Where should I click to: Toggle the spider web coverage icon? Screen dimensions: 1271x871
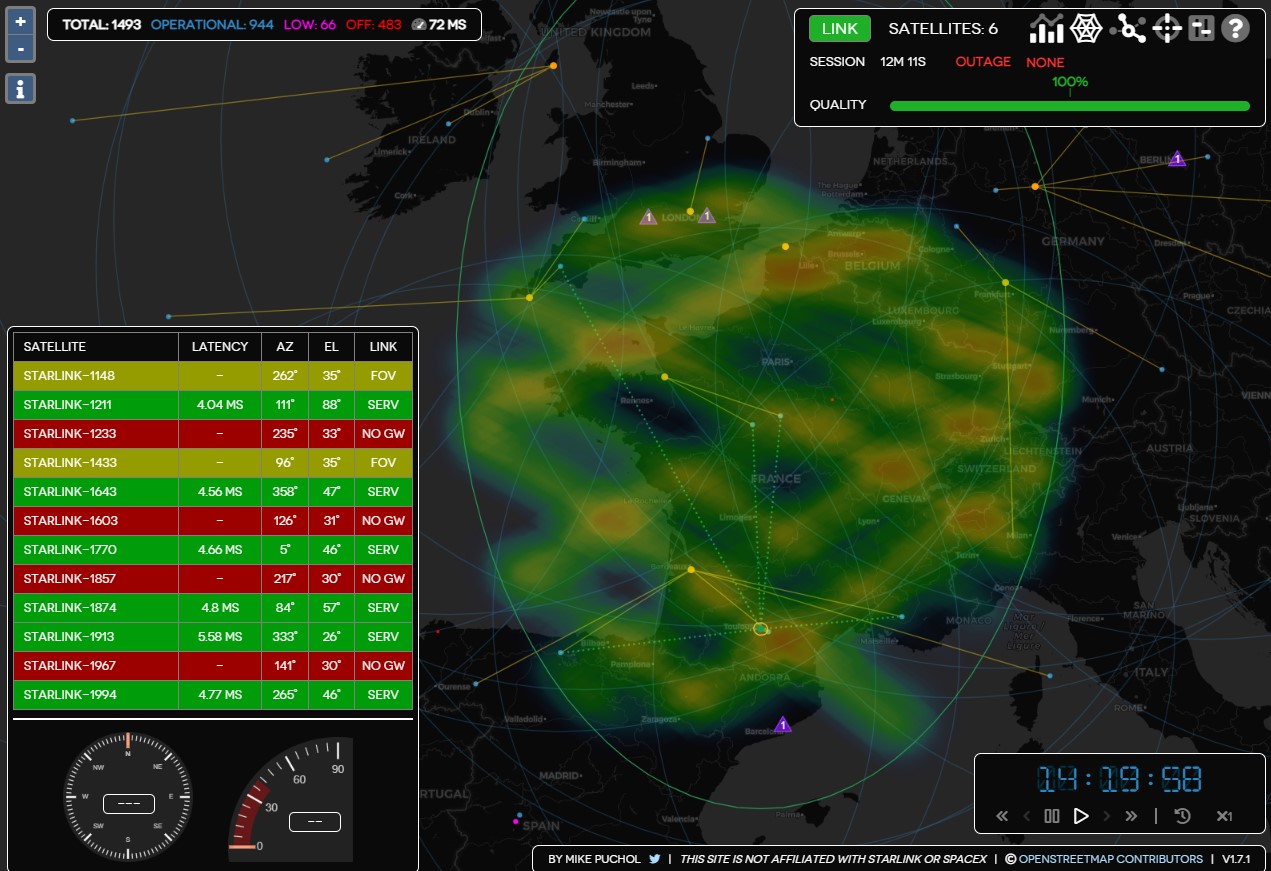click(1086, 29)
